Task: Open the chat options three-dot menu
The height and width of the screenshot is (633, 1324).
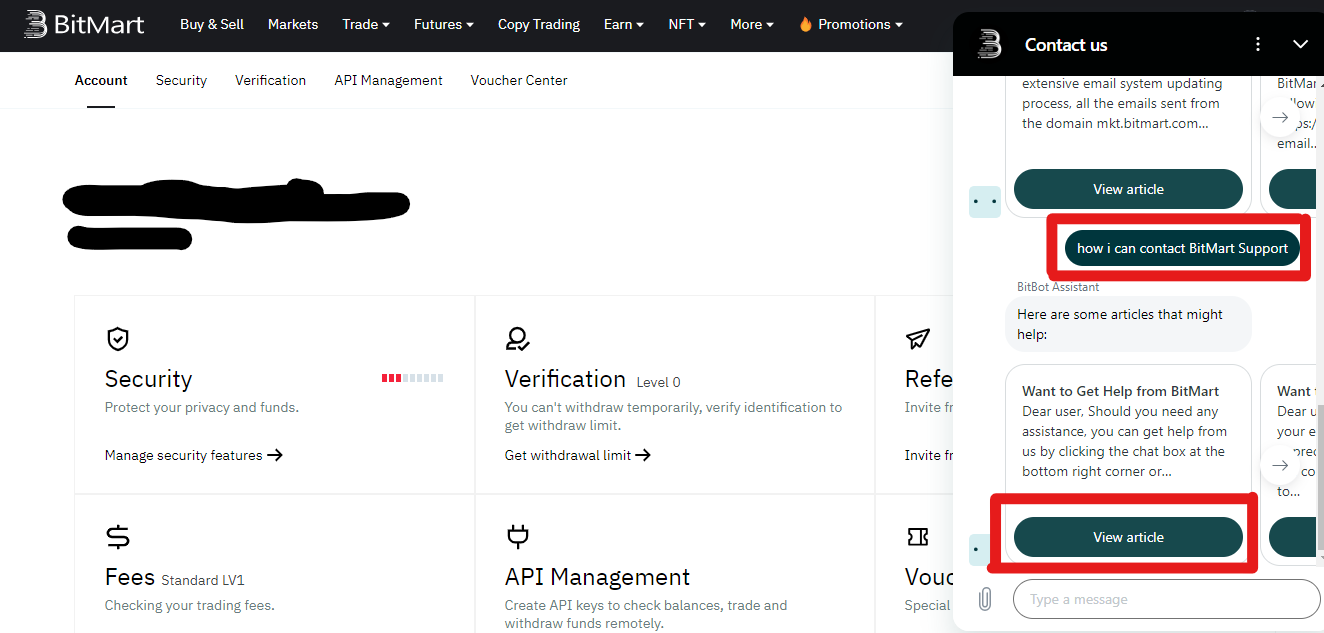Action: click(x=1258, y=44)
